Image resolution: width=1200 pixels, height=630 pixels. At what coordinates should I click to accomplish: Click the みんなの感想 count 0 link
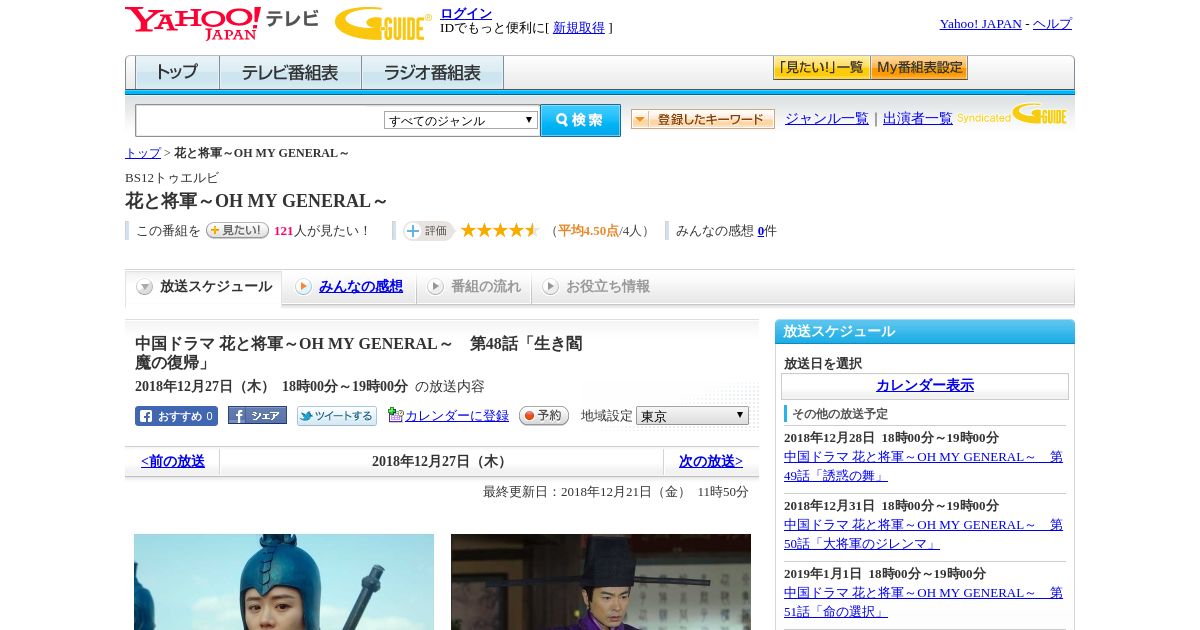tap(761, 231)
